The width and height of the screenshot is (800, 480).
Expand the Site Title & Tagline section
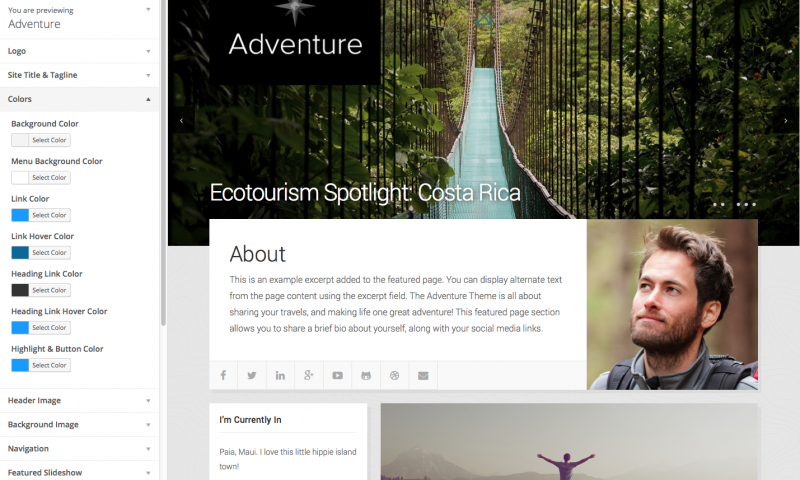click(80, 75)
